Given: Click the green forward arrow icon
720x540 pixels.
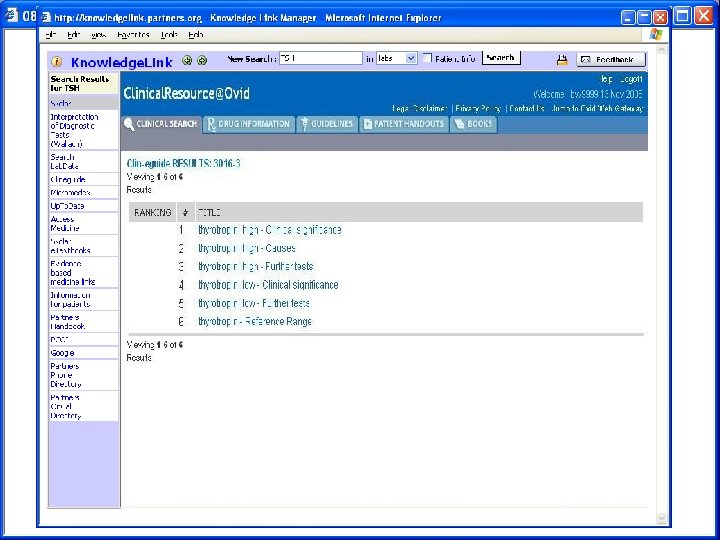Looking at the screenshot, I should click(202, 60).
